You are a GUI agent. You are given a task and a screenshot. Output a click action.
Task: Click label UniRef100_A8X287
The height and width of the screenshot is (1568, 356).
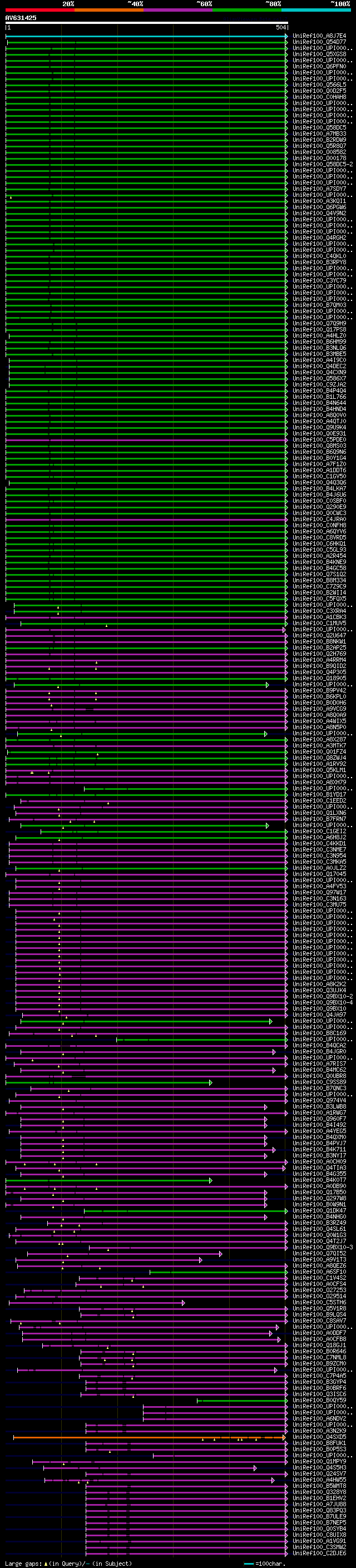click(319, 740)
